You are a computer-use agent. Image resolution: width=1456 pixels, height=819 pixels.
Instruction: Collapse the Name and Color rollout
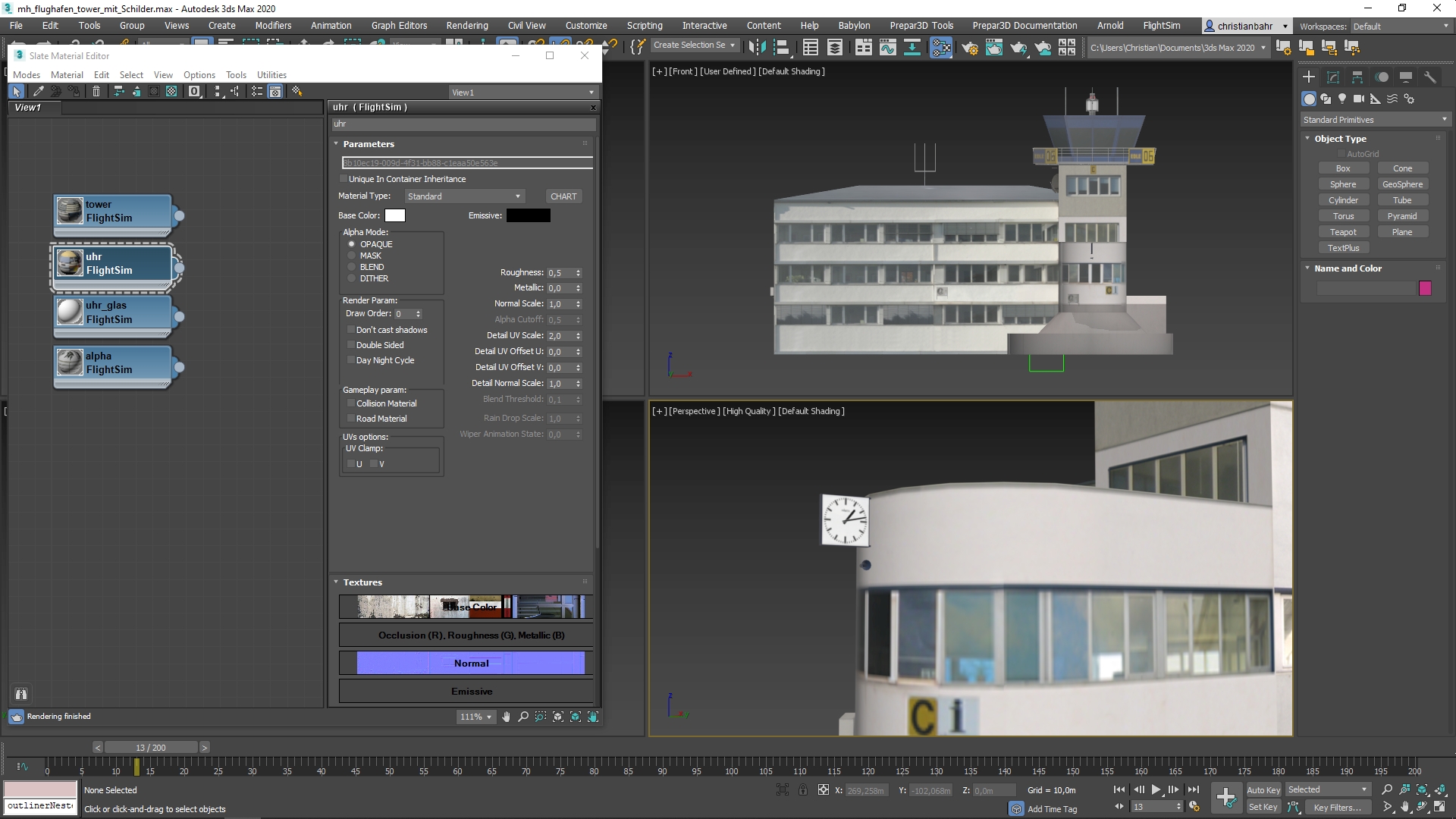tap(1307, 268)
